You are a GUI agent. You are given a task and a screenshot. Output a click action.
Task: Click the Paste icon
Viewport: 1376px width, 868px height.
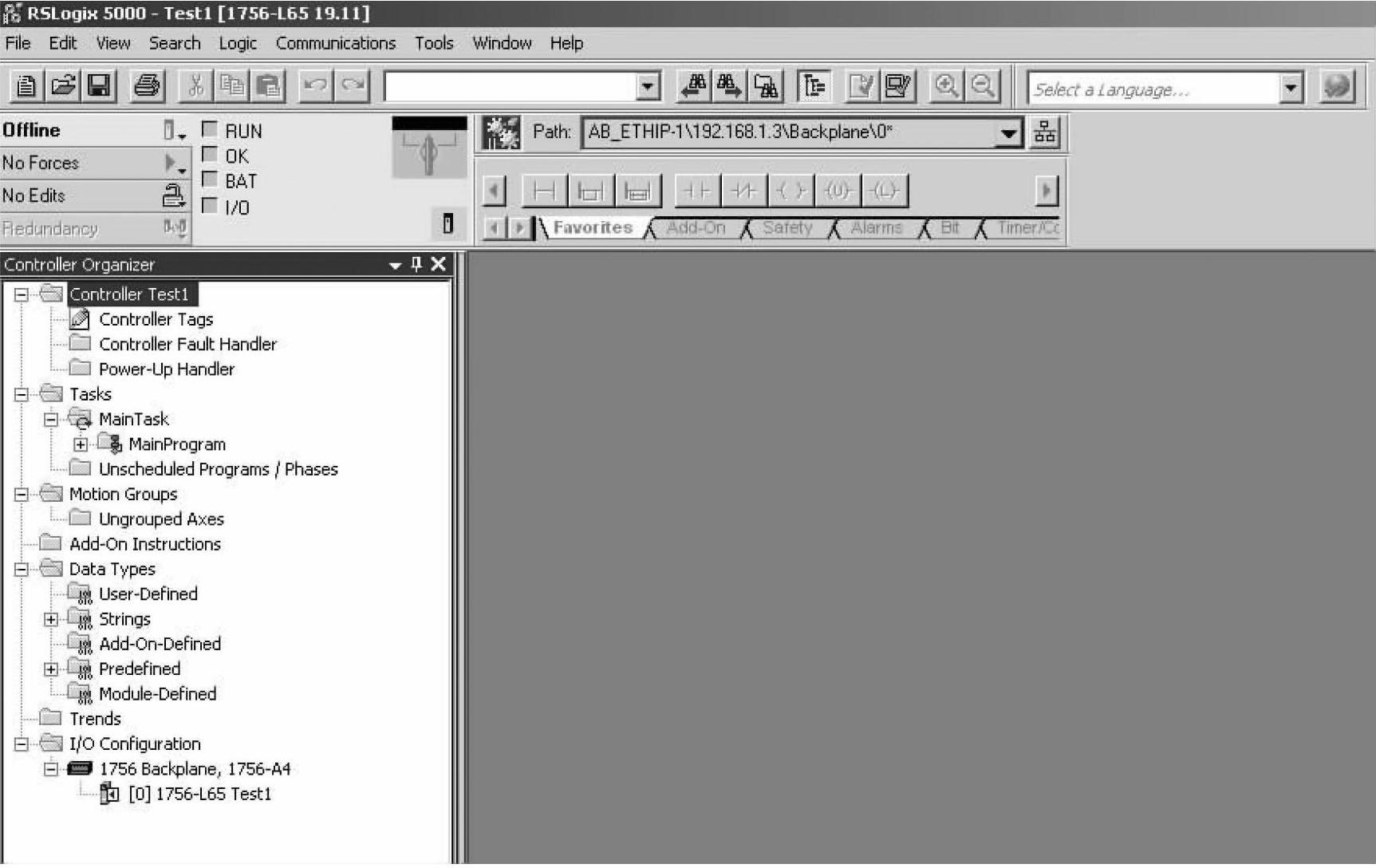269,85
